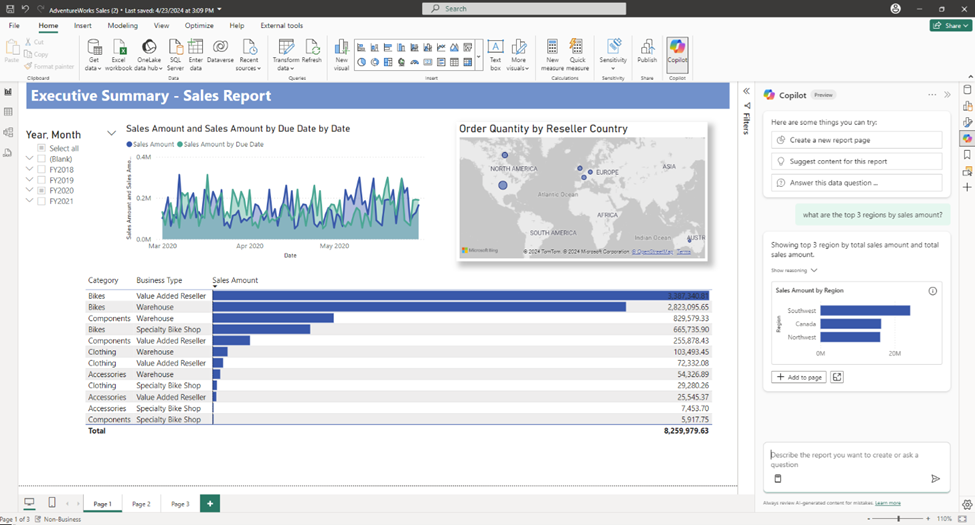Click Create a new report page suggestion
The image size is (975, 525).
pos(856,140)
